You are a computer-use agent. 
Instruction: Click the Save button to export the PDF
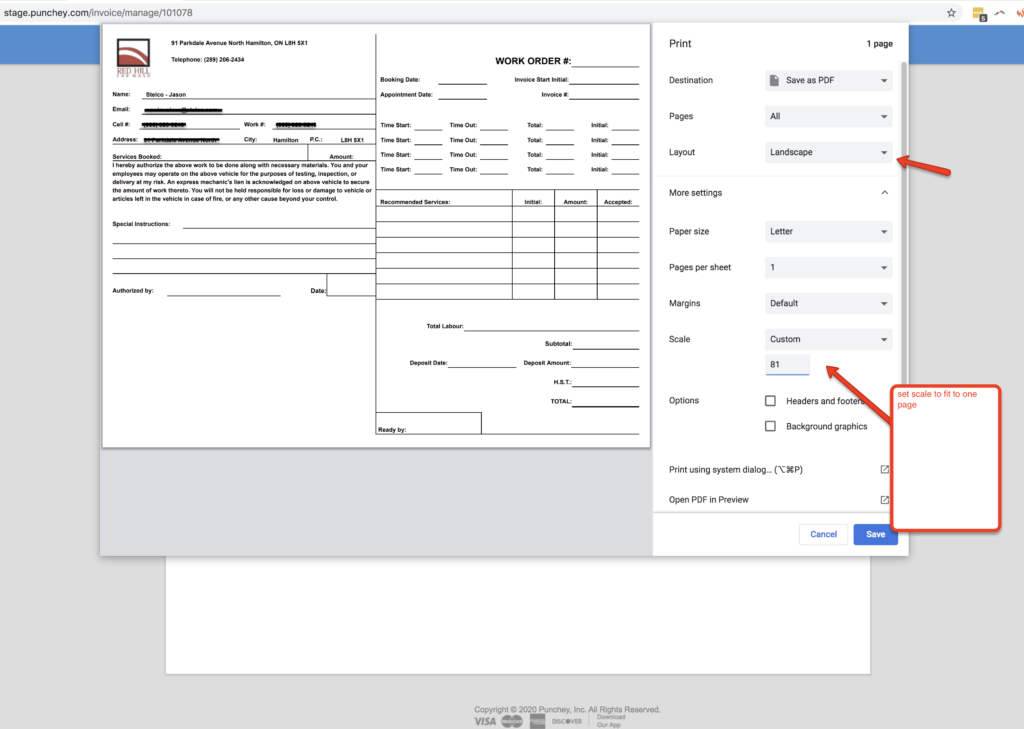pos(875,534)
